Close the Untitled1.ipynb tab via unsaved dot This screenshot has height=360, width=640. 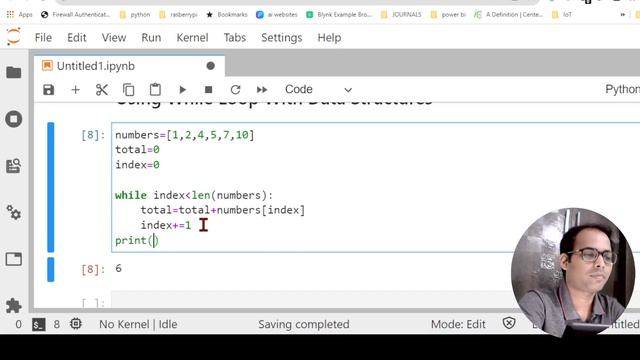[x=211, y=66]
